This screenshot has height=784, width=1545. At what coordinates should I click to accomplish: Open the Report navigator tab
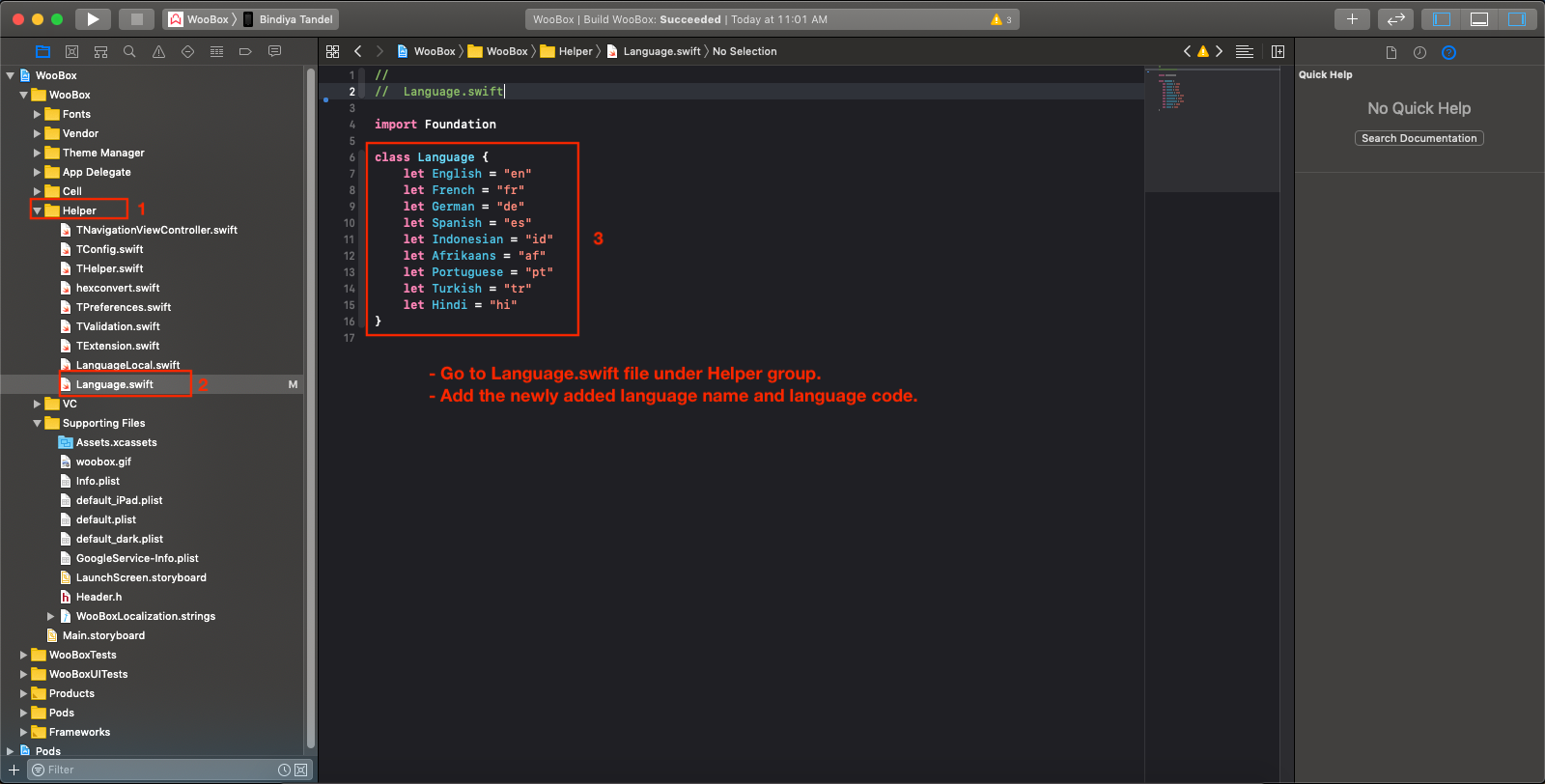click(x=274, y=51)
